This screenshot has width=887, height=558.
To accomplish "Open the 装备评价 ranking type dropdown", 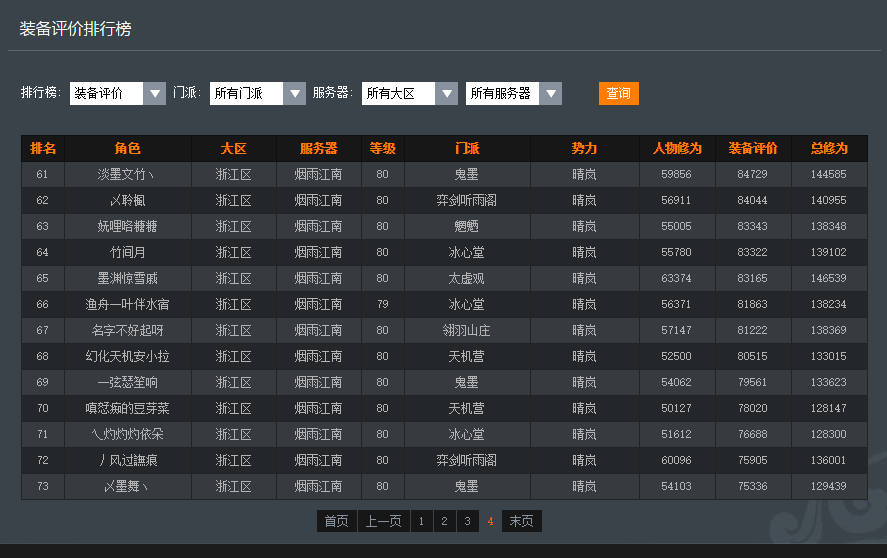I will 117,93.
